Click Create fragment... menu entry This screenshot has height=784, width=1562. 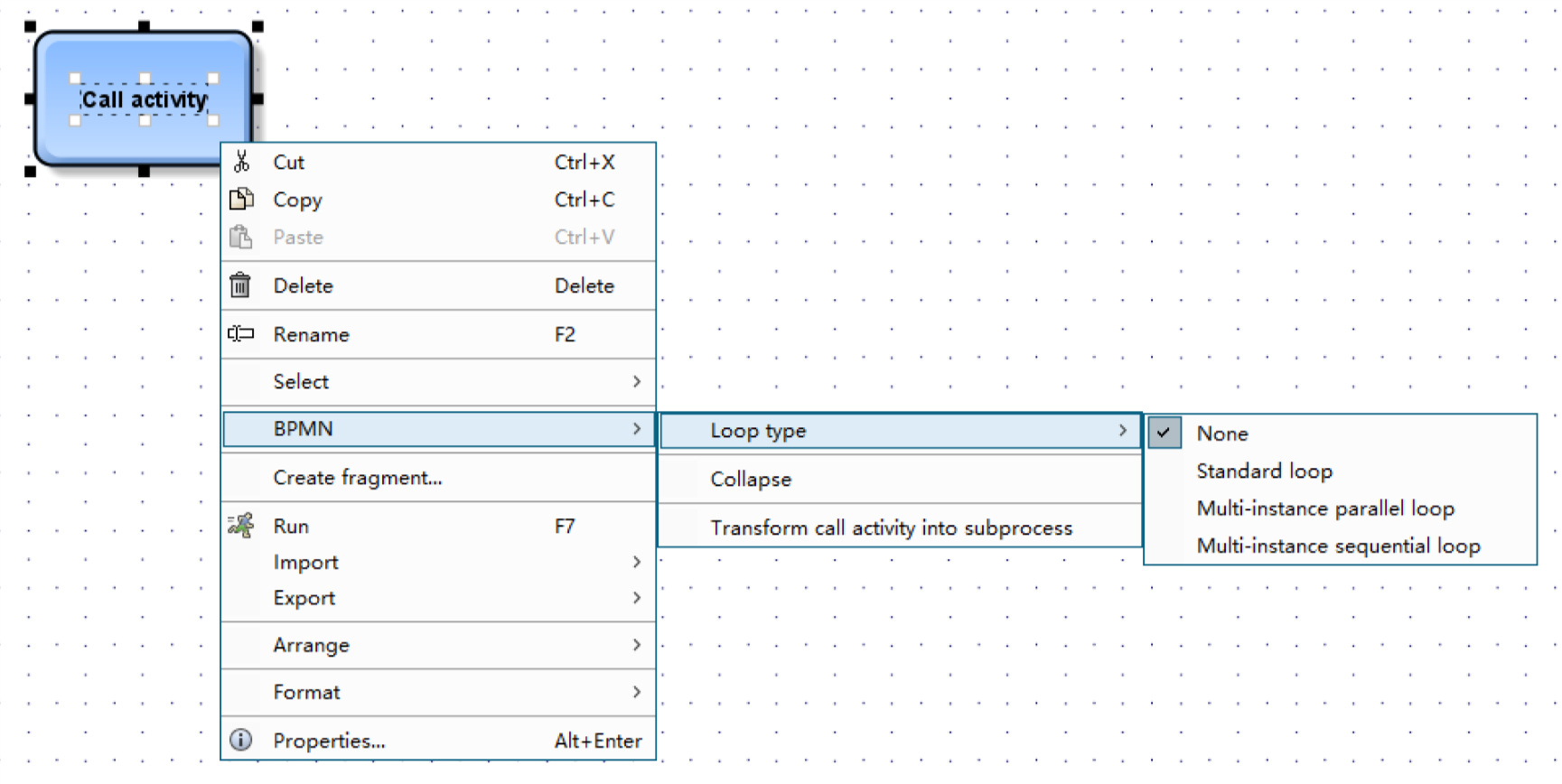[358, 478]
